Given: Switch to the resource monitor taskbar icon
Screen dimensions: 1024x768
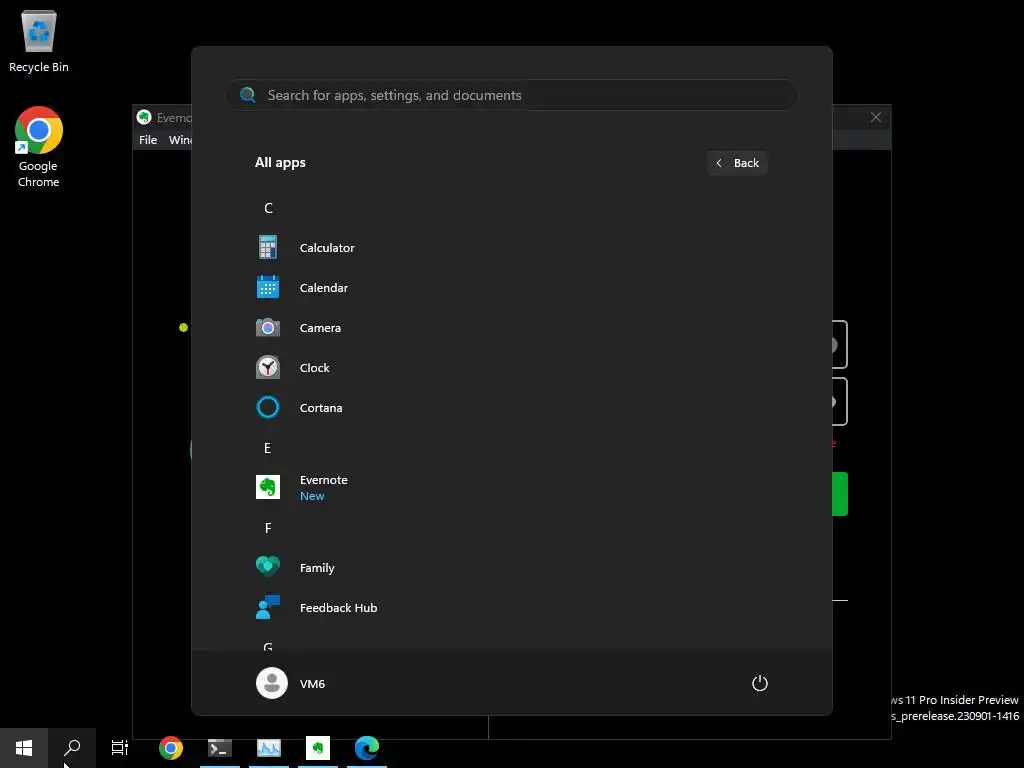Looking at the screenshot, I should 269,748.
